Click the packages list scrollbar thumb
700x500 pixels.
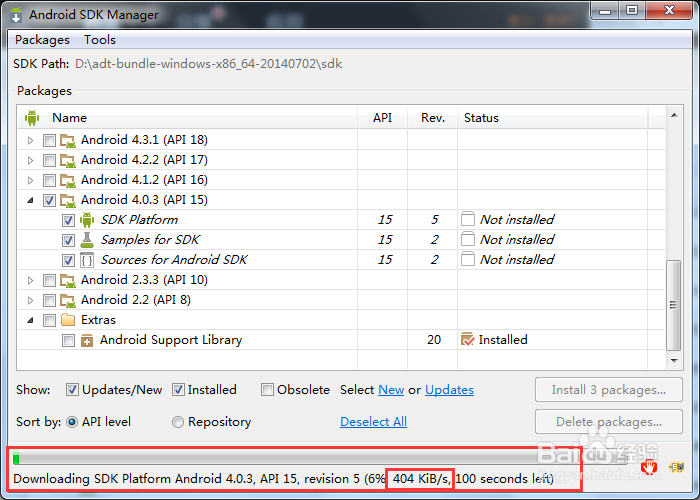pos(673,305)
